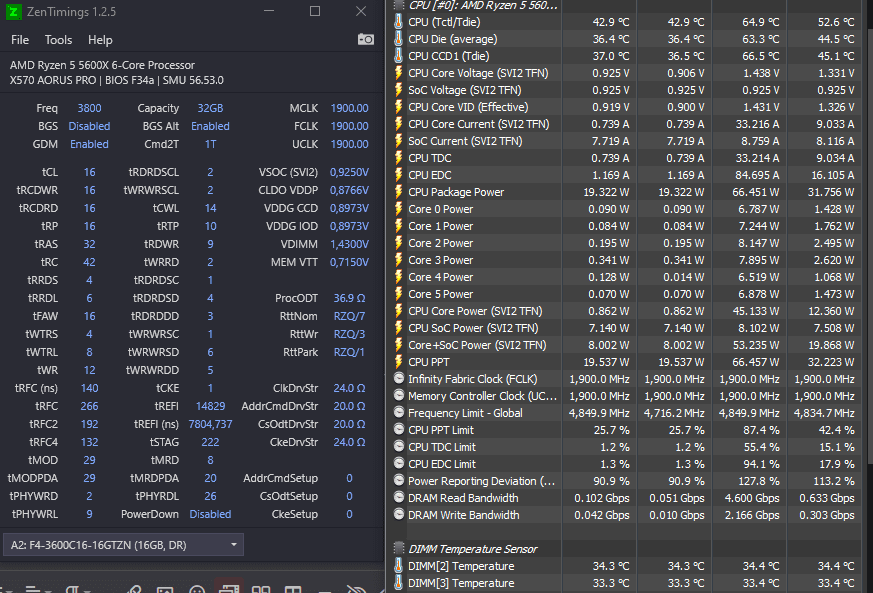The width and height of the screenshot is (873, 593).
Task: Select the Capacity value 32GB
Action: [210, 108]
